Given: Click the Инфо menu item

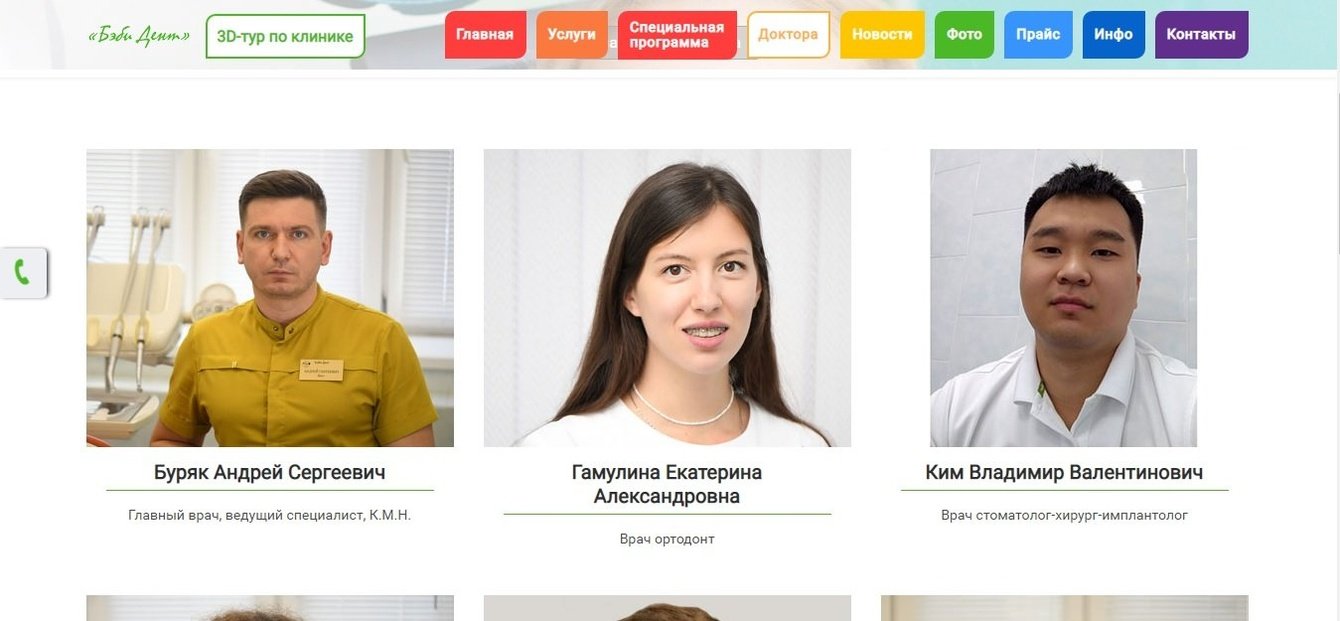Looking at the screenshot, I should pos(1113,35).
